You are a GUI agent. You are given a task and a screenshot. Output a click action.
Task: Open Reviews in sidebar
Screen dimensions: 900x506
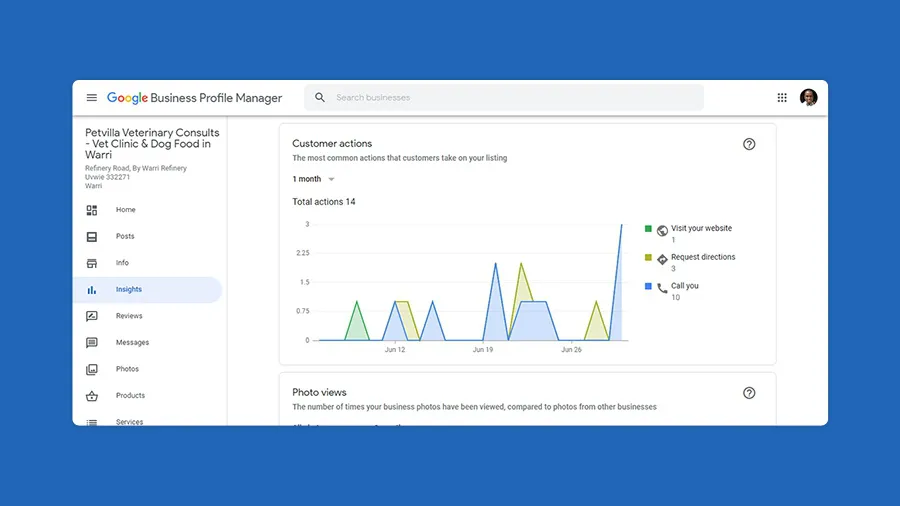[148, 316]
